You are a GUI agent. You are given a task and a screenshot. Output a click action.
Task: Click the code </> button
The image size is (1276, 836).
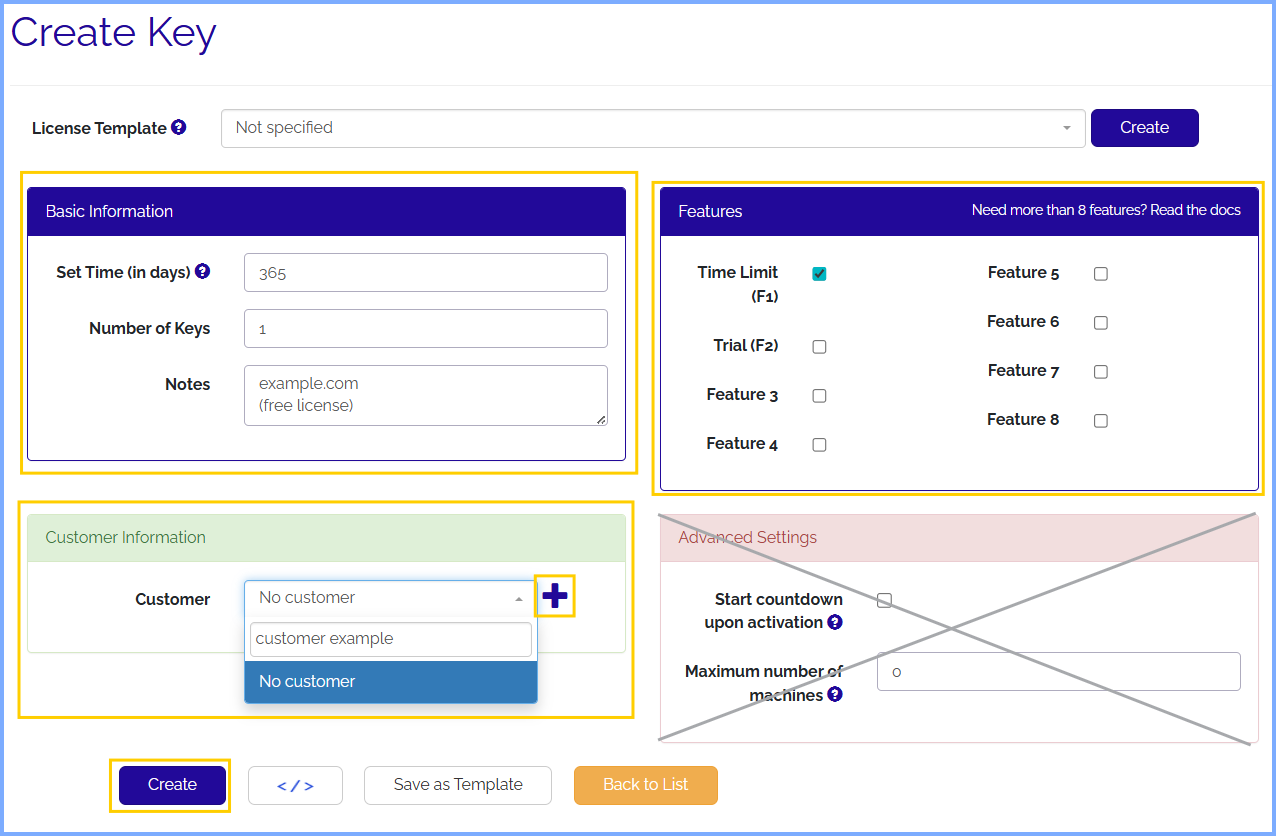tap(295, 785)
